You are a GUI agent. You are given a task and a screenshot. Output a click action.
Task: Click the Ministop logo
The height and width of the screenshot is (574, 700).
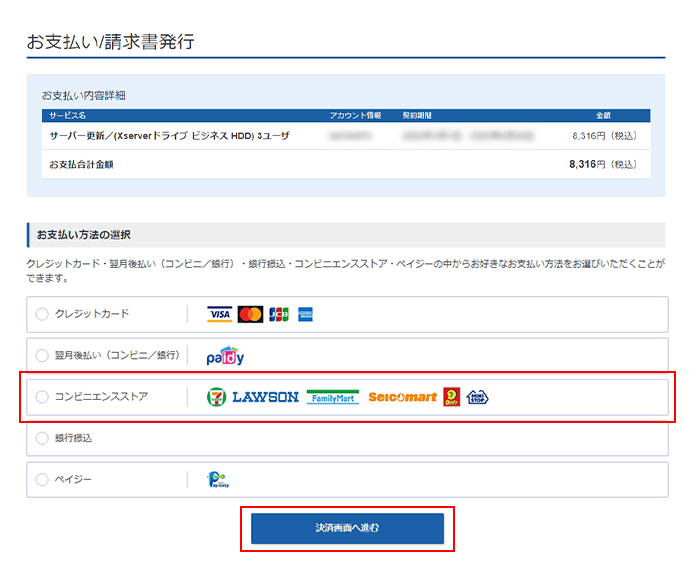[x=477, y=397]
